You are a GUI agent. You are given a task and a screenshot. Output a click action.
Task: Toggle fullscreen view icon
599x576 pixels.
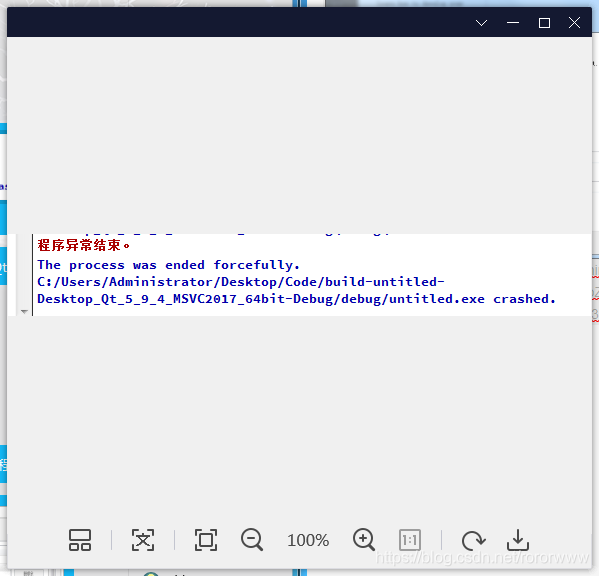point(206,540)
